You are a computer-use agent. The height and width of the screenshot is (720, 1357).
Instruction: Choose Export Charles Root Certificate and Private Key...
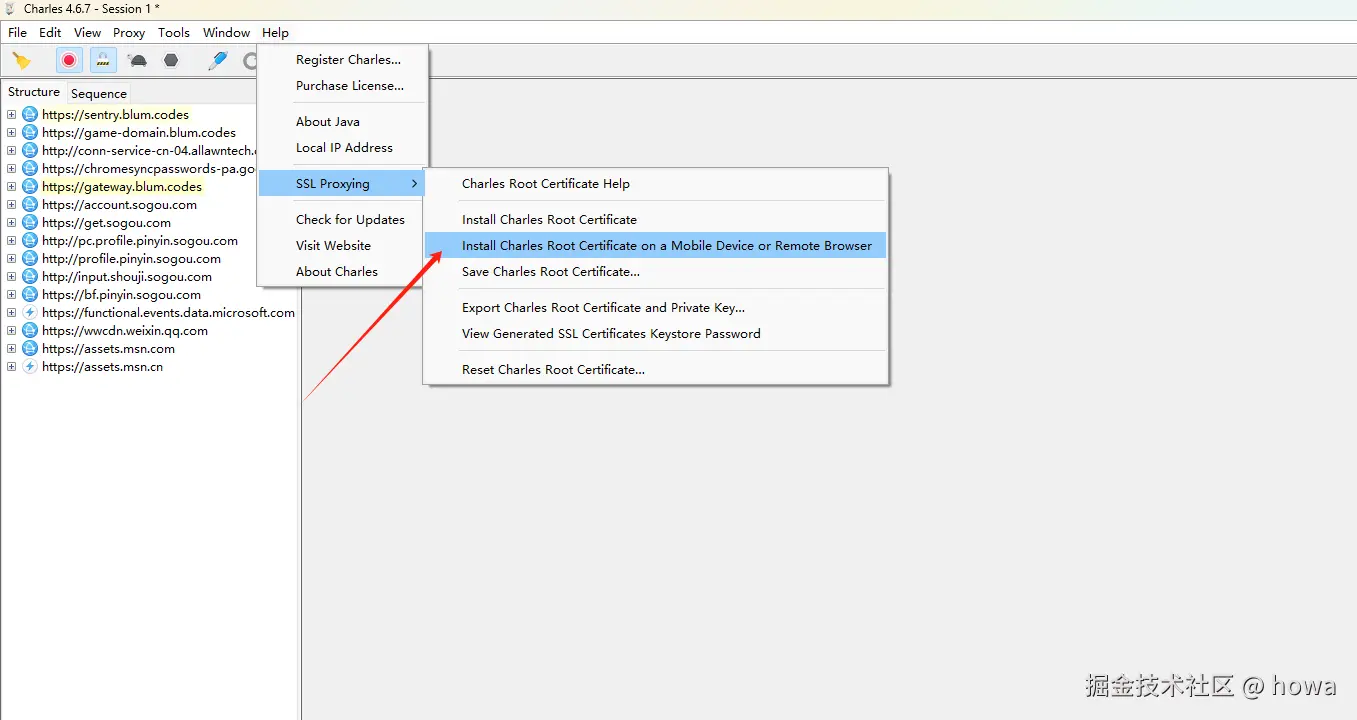[x=656, y=308]
